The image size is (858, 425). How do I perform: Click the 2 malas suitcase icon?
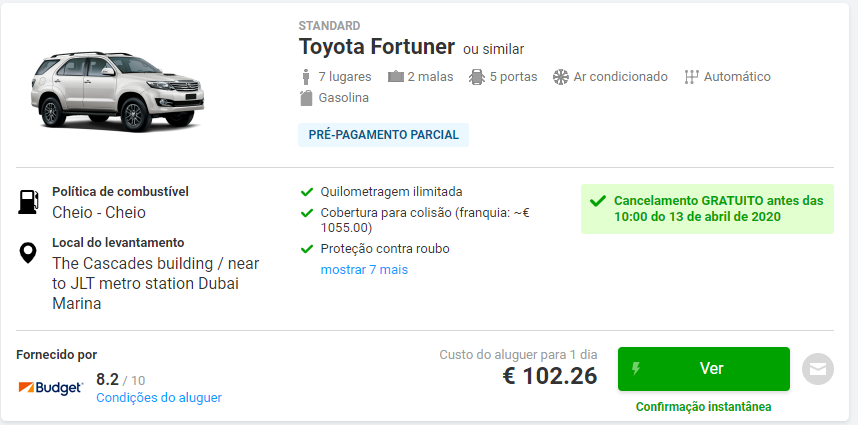point(396,77)
